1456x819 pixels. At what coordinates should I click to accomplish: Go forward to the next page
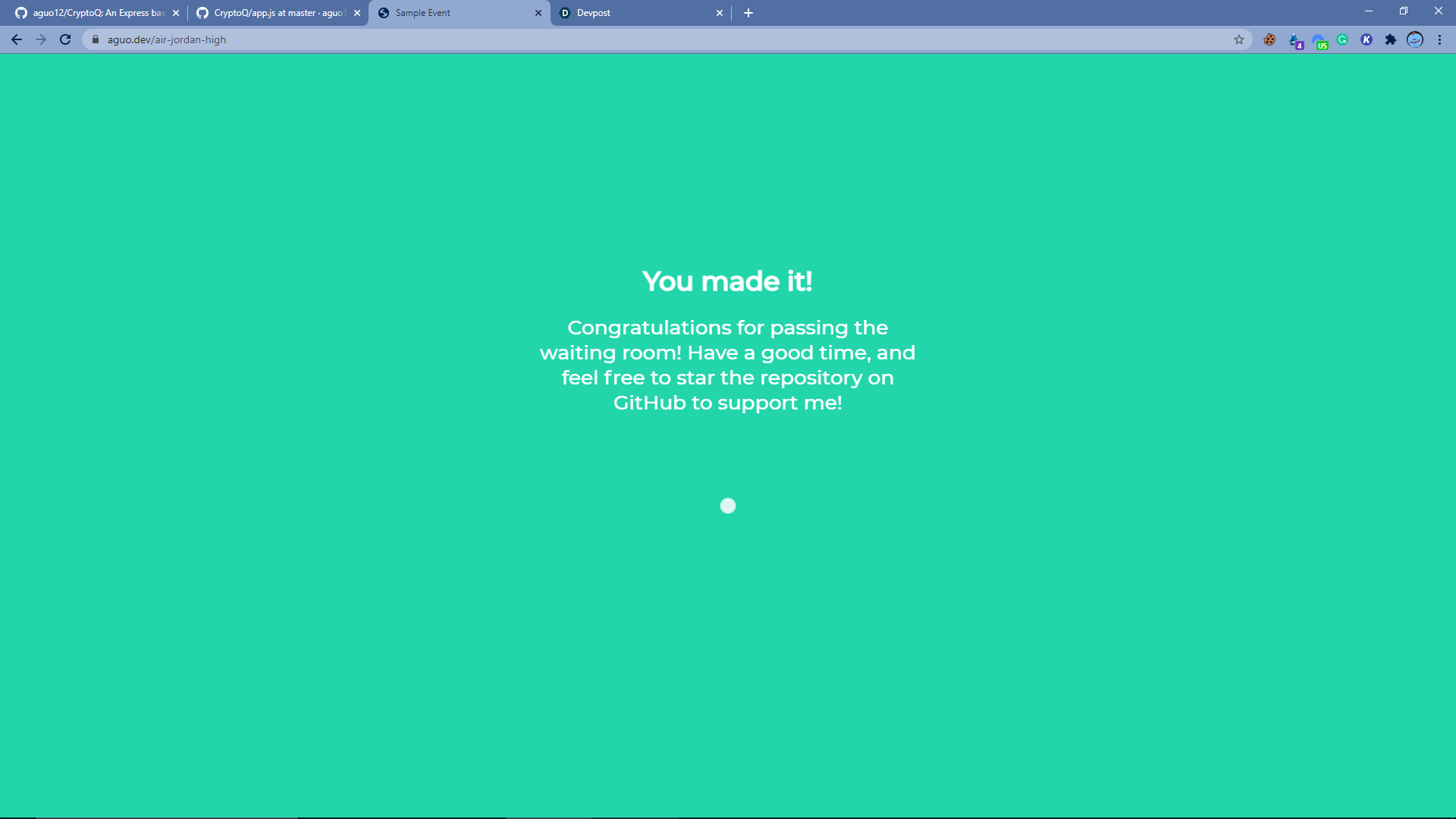[x=41, y=39]
